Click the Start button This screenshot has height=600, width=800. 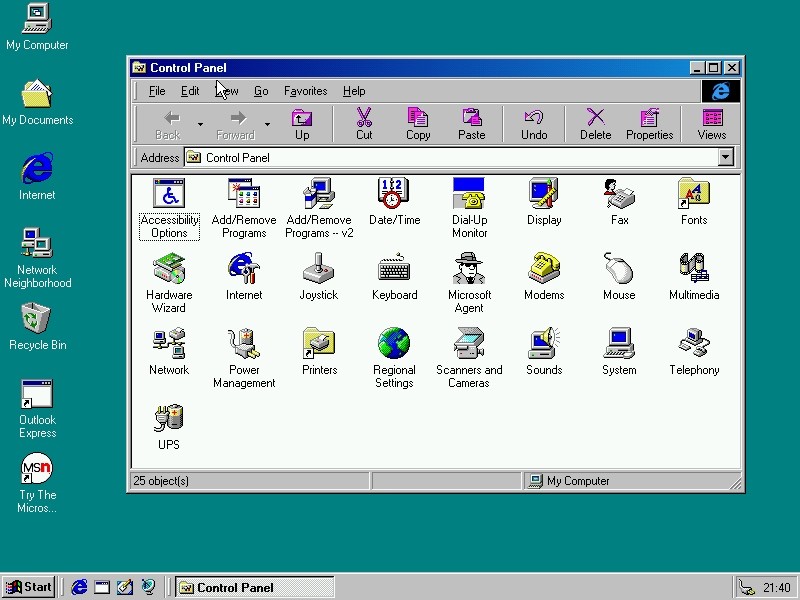click(28, 587)
